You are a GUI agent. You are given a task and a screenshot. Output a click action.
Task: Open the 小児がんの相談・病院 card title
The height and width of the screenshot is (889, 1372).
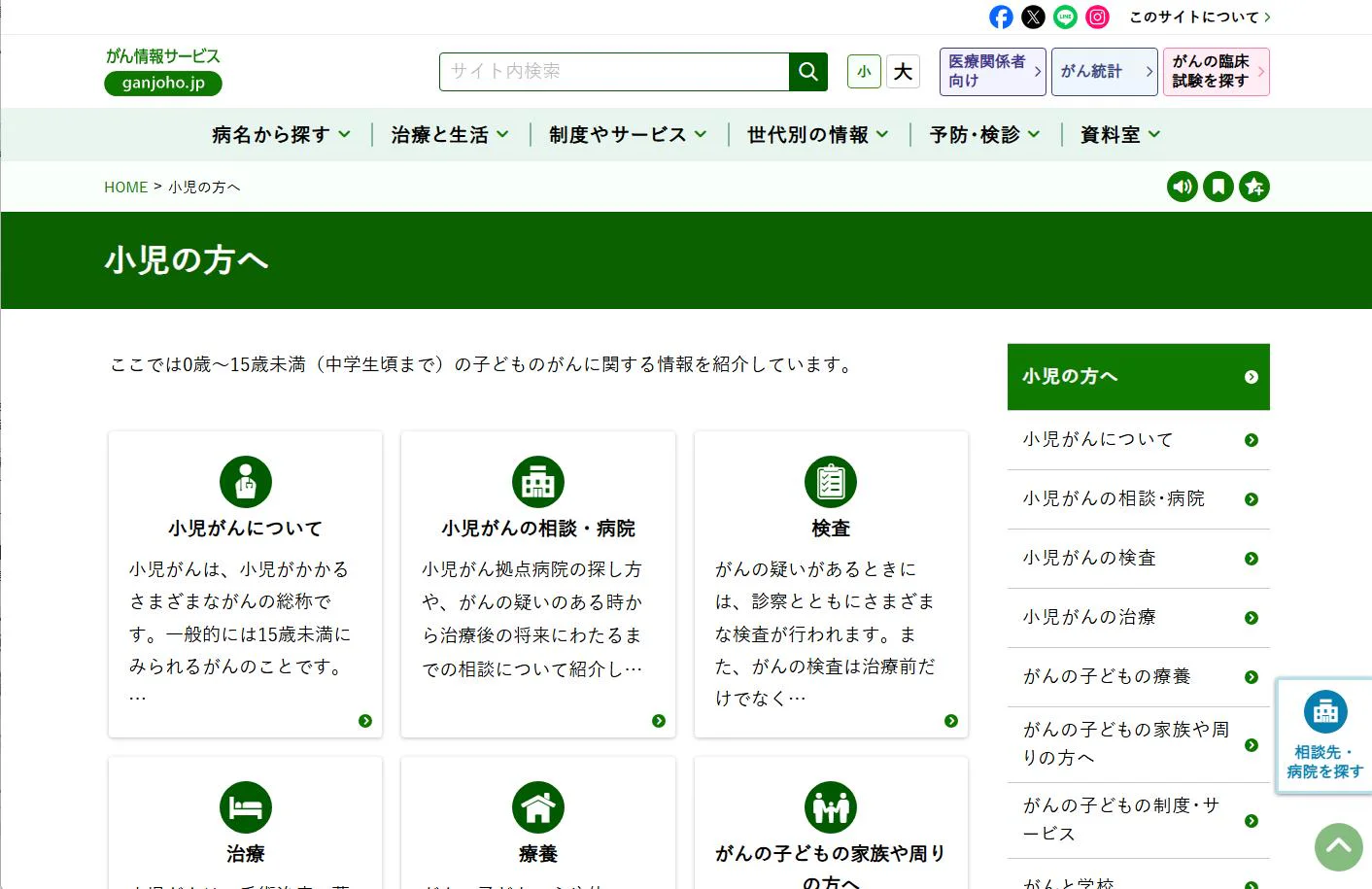point(538,529)
